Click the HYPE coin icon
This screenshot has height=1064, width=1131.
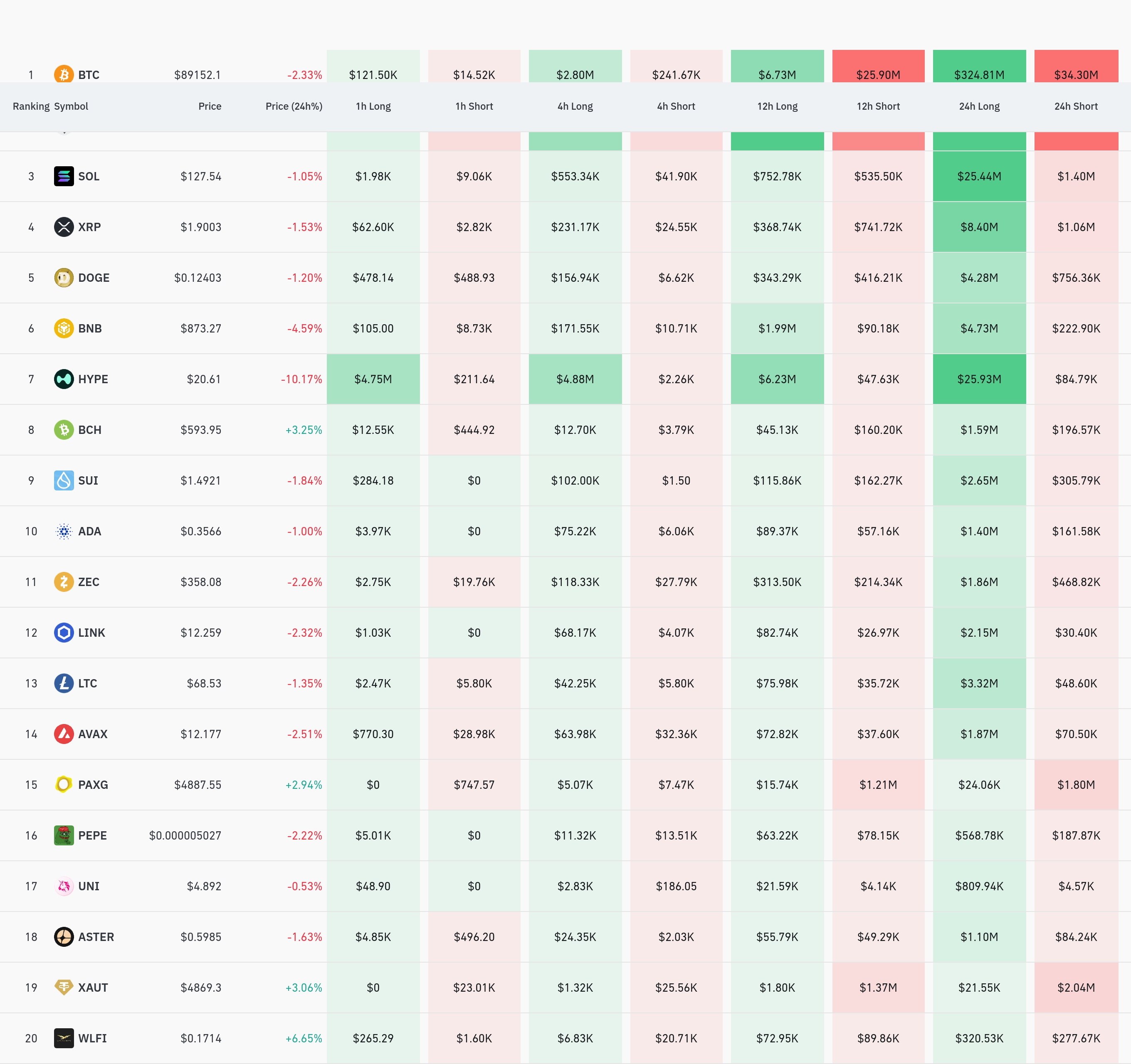click(x=64, y=379)
